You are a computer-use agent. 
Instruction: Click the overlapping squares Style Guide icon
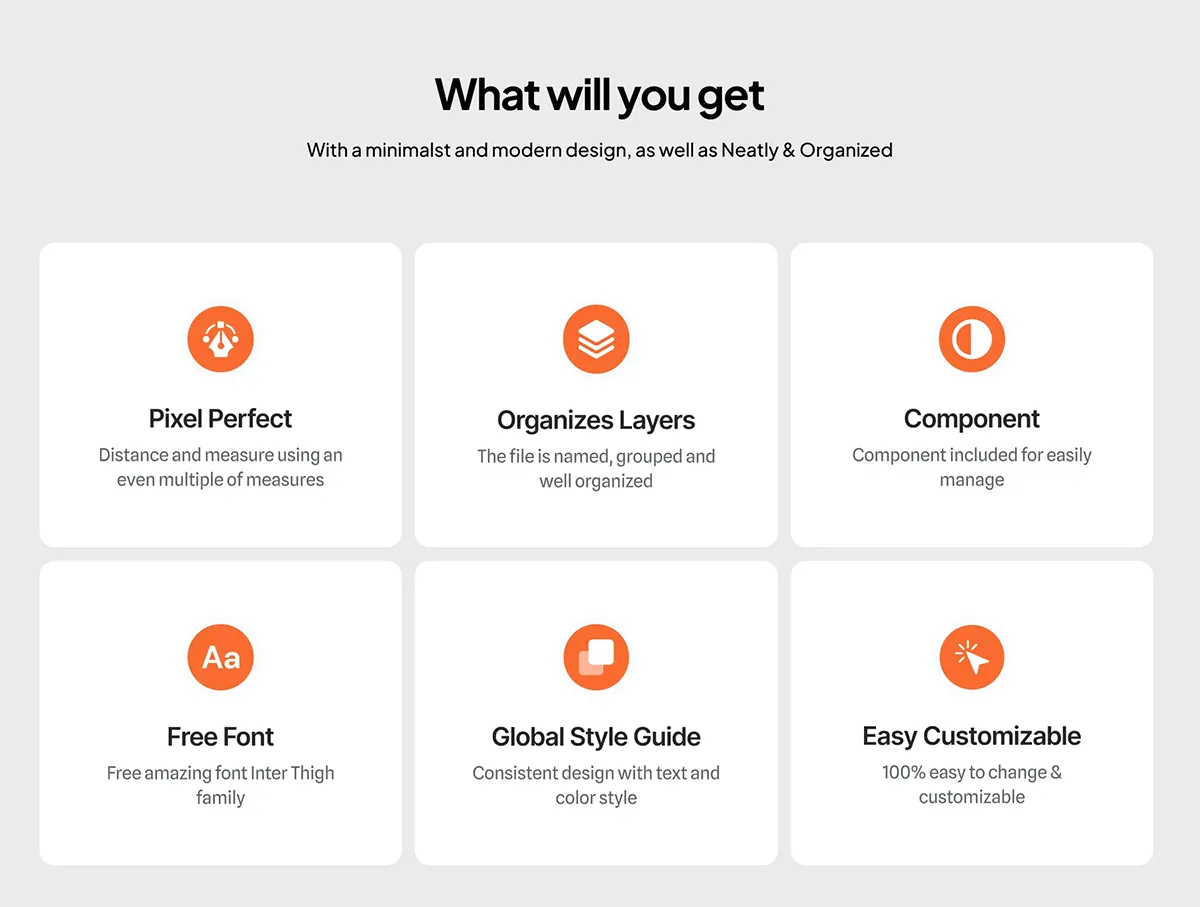(x=596, y=657)
